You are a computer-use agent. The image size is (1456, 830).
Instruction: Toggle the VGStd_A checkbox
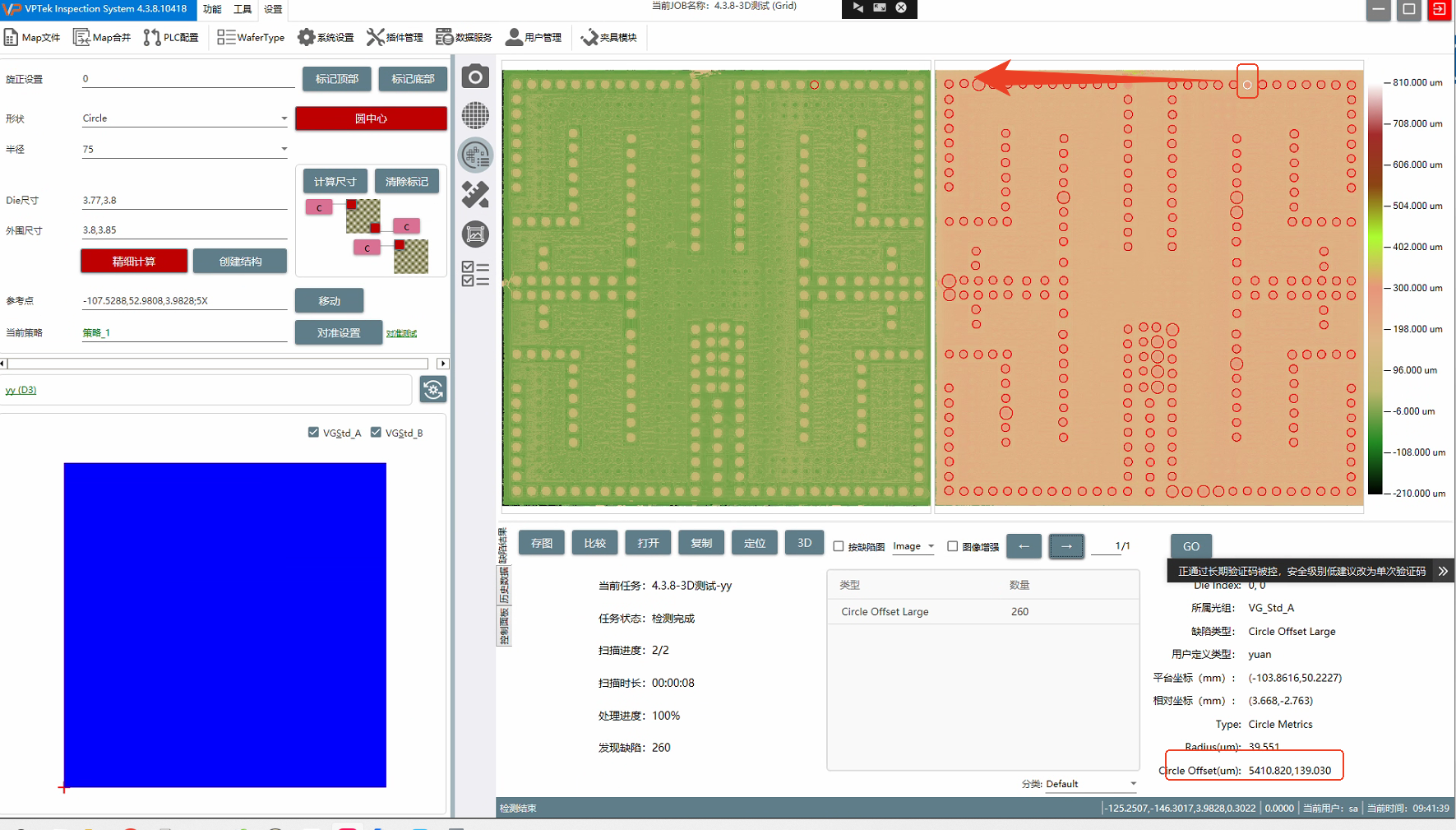click(313, 433)
